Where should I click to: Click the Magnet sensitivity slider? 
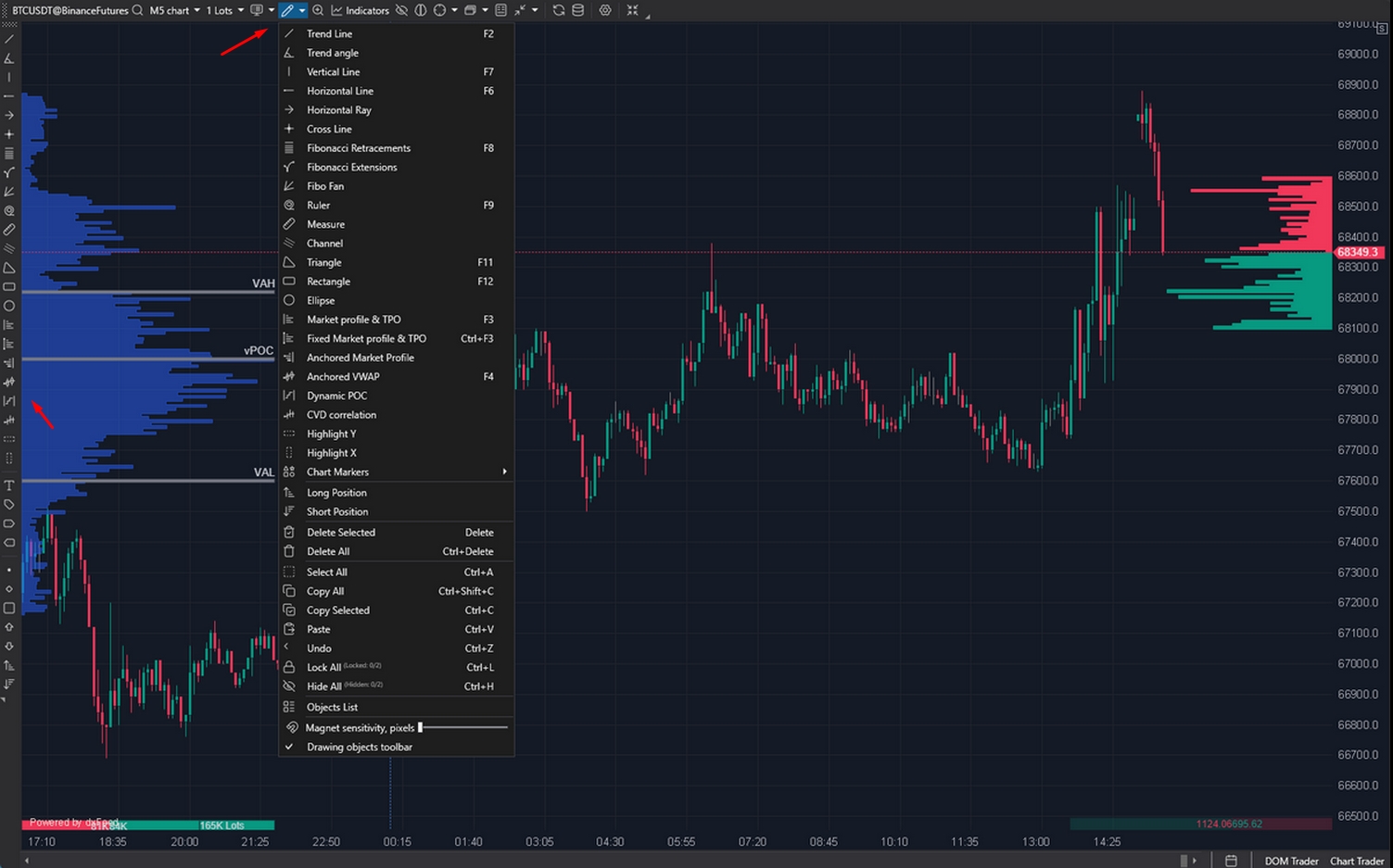coord(462,727)
